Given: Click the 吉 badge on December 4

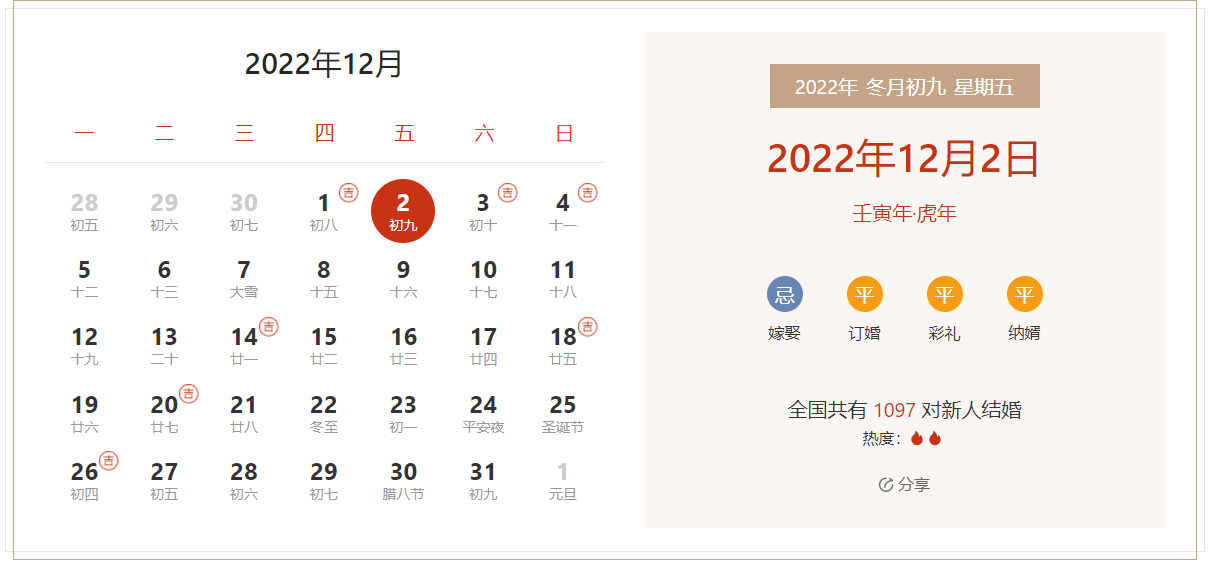Looking at the screenshot, I should click(x=588, y=192).
